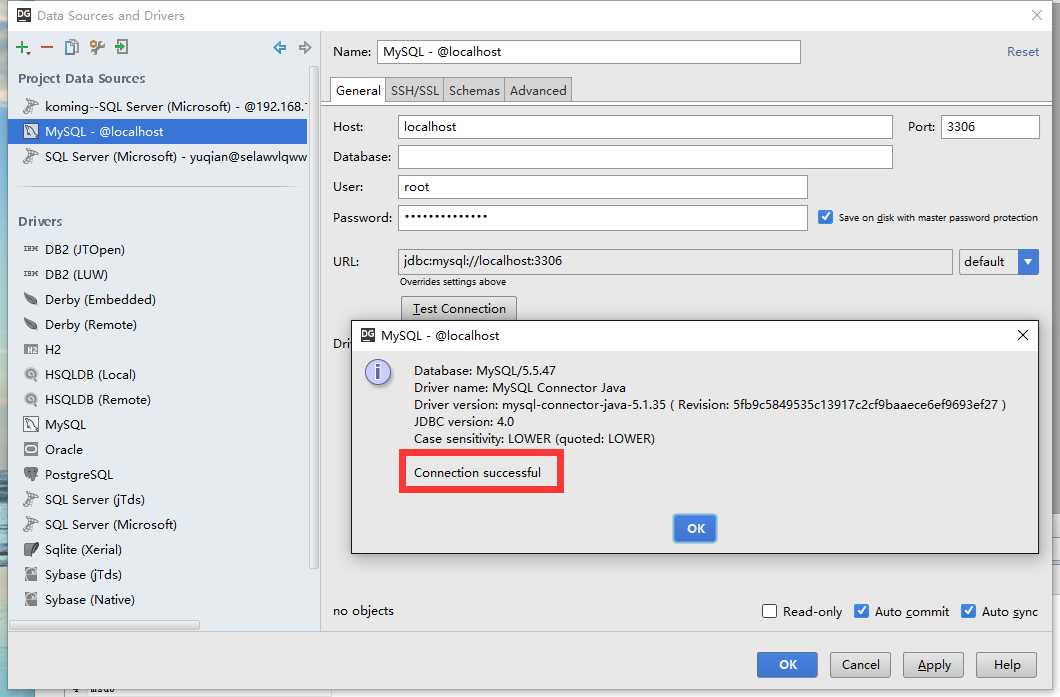Close the Data Sources and Drivers window
This screenshot has height=697, width=1060.
[1036, 15]
